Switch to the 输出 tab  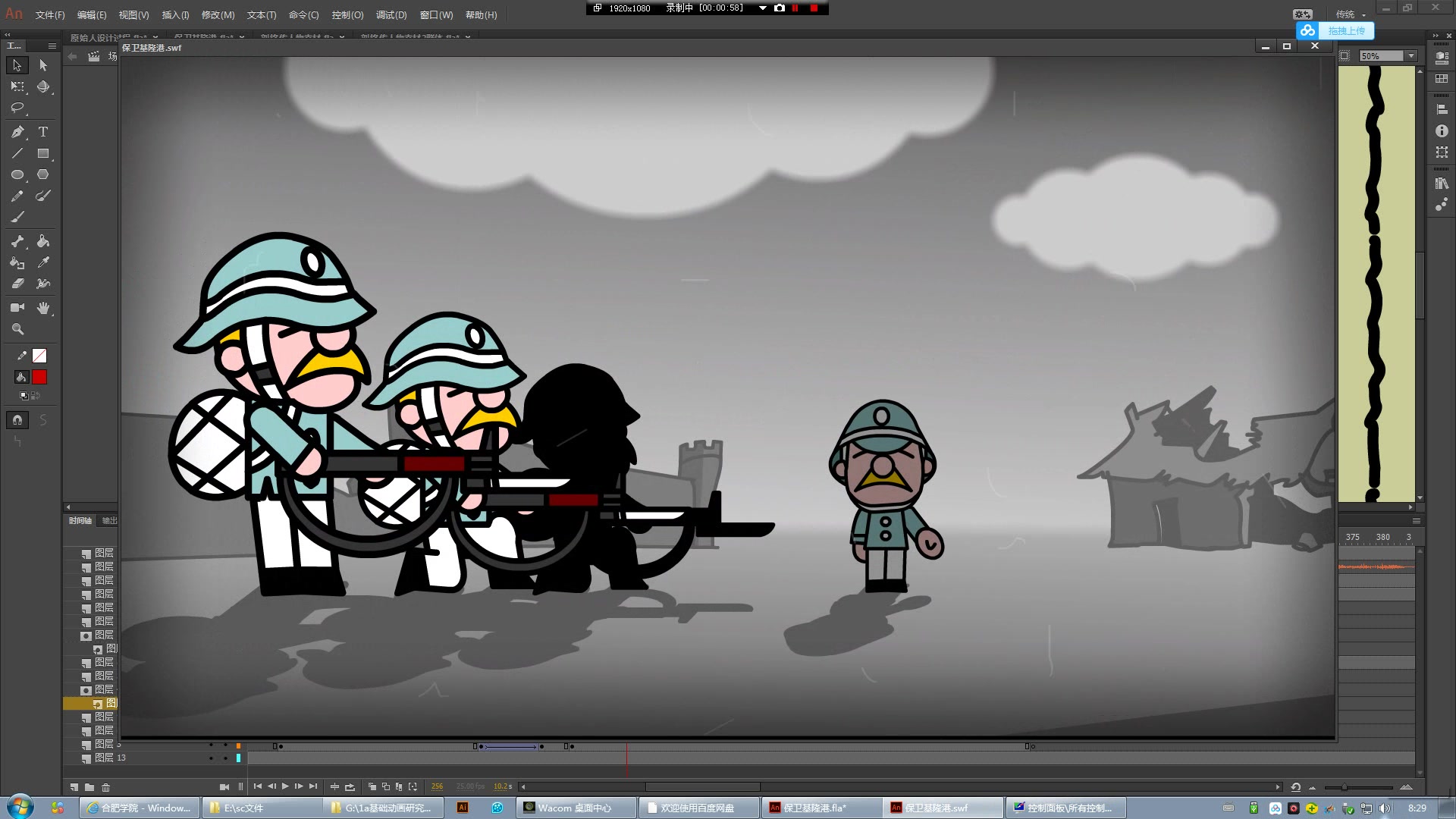pos(109,521)
